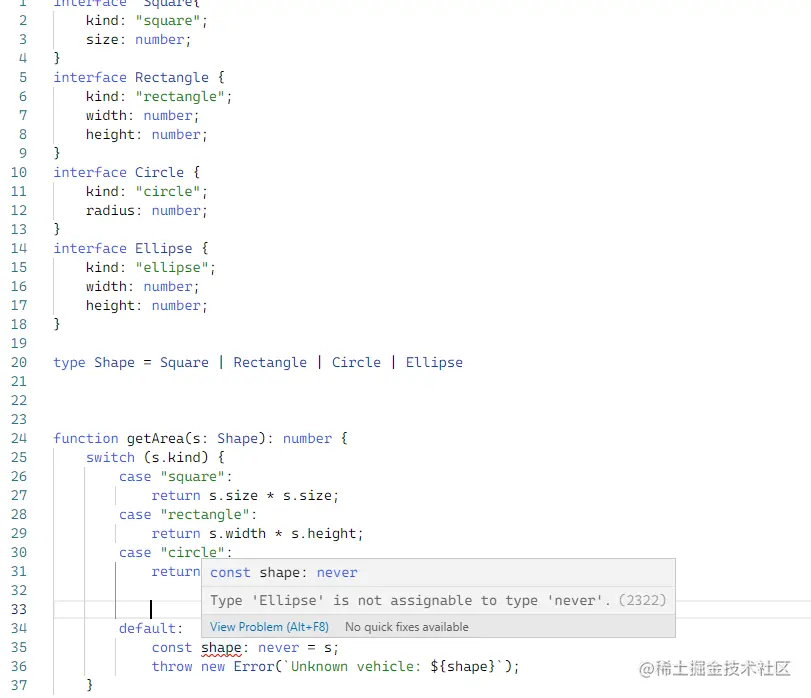This screenshot has height=698, width=811.
Task: Click 'Rectangle' in the Shape union on line 20
Action: pos(270,362)
